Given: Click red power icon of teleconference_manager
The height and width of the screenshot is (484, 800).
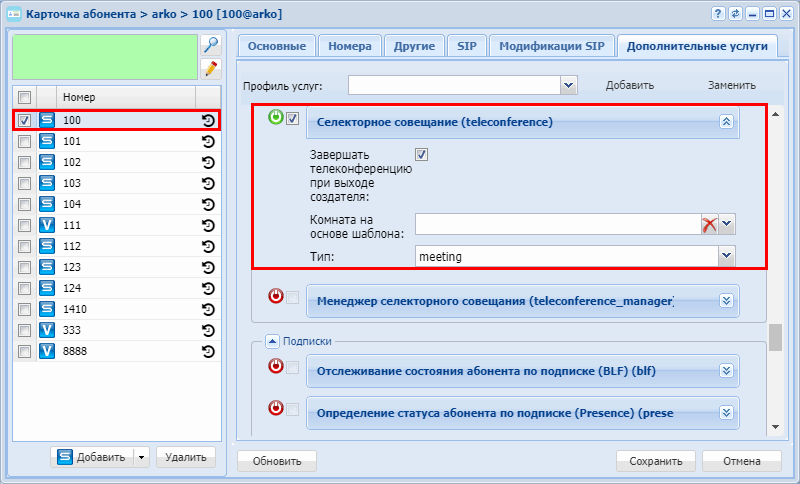Looking at the screenshot, I should pos(276,296).
